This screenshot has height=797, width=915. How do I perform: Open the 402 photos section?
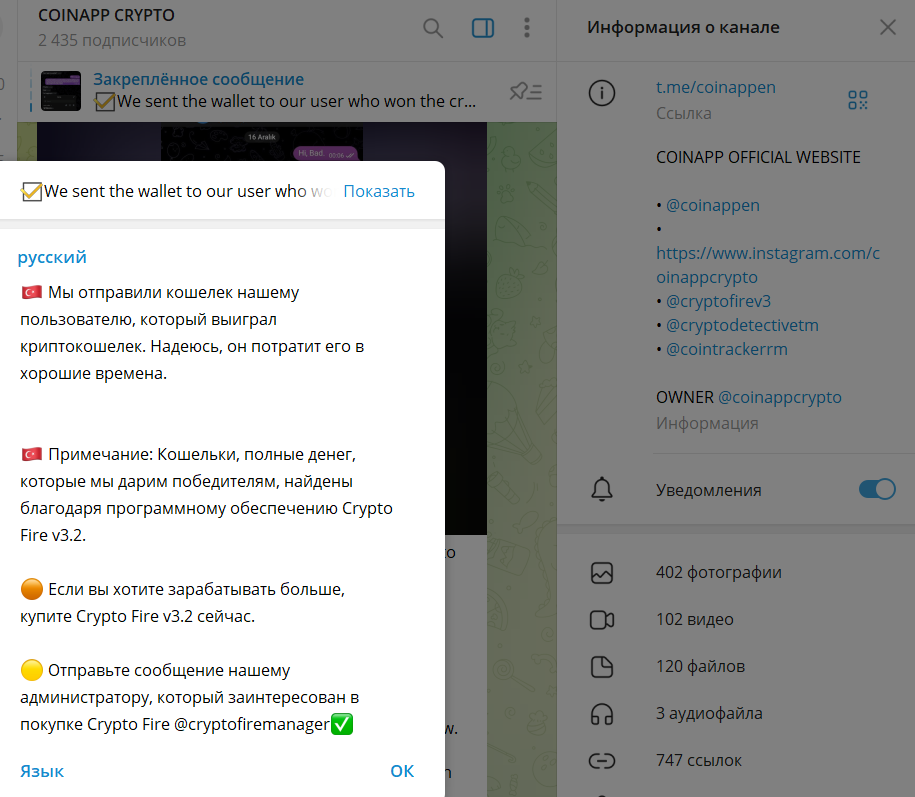[718, 572]
